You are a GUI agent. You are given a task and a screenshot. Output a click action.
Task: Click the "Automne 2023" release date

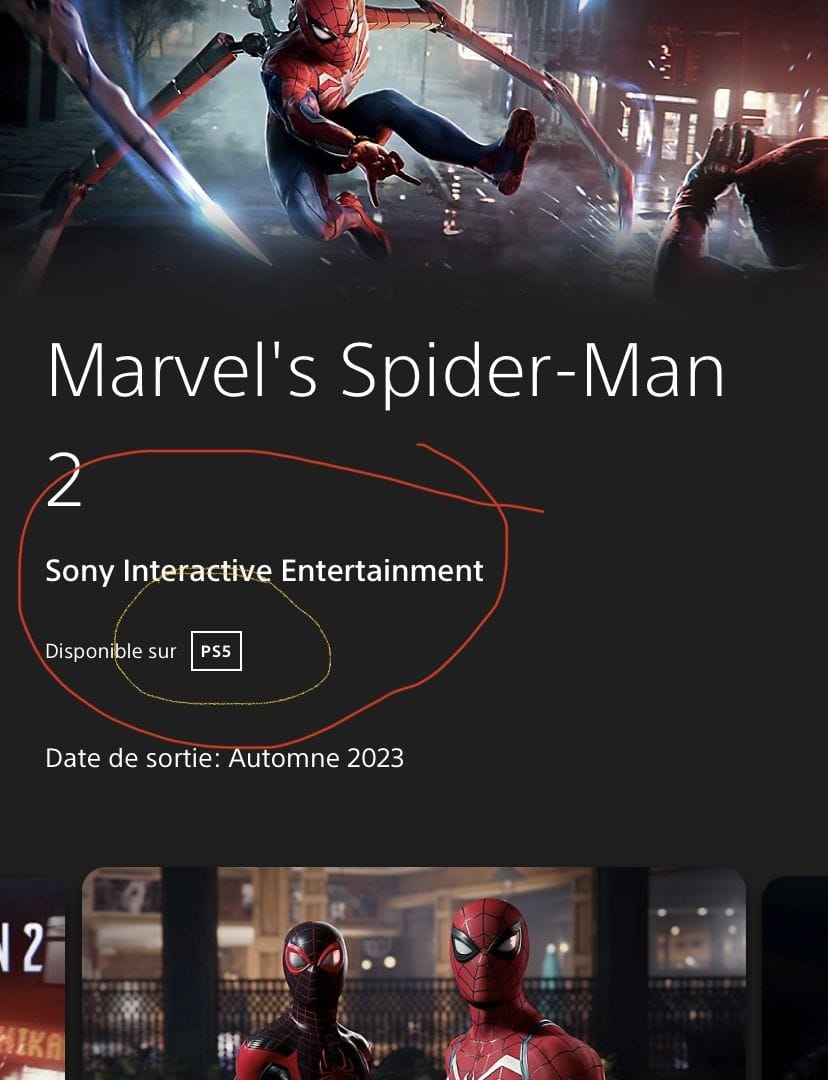[x=316, y=758]
